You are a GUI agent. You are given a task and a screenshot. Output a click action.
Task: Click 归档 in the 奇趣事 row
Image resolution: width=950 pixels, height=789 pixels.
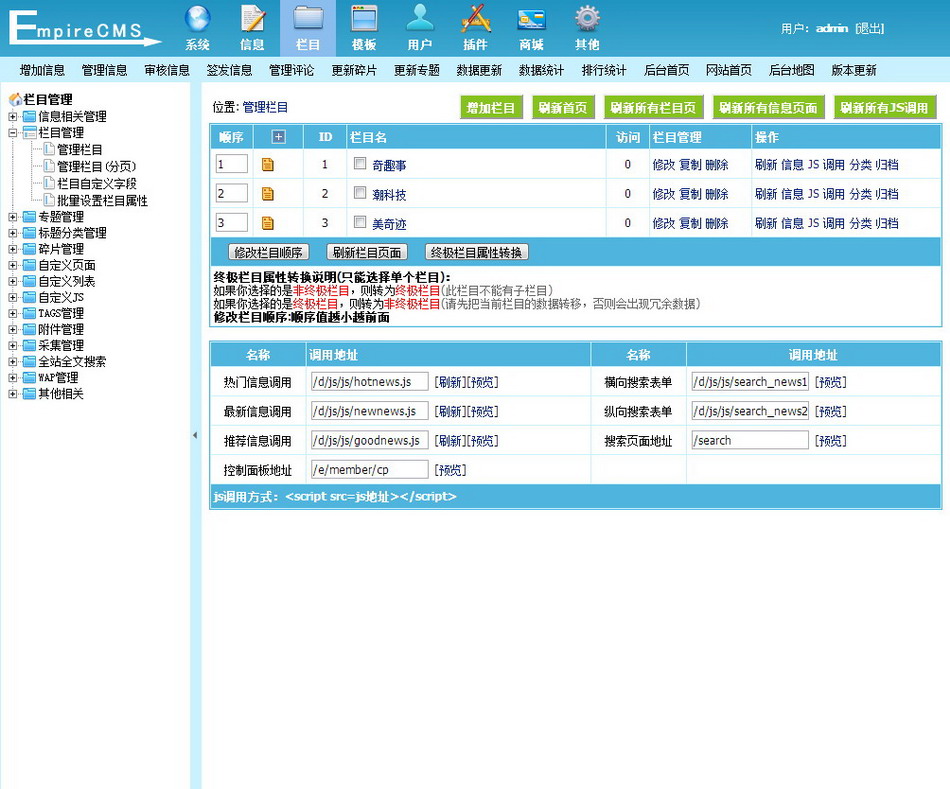[x=887, y=165]
